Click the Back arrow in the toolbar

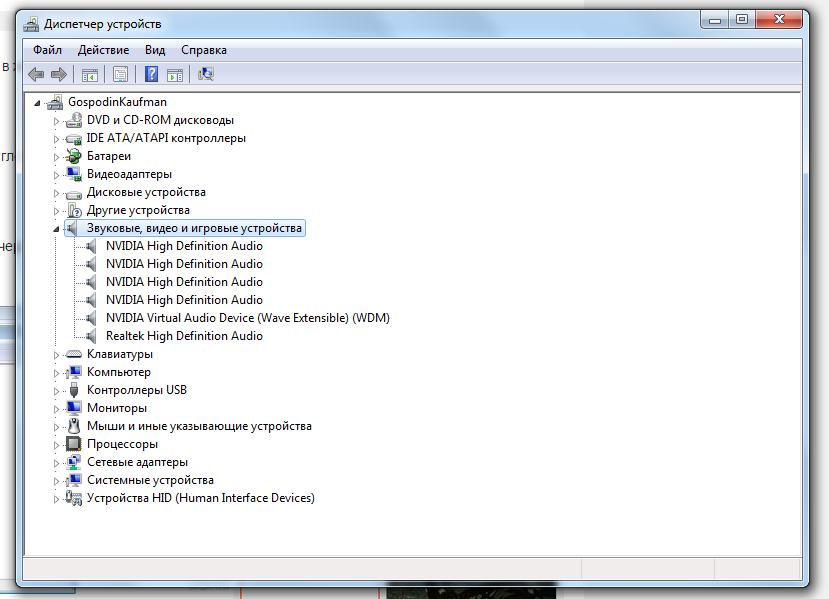[36, 74]
